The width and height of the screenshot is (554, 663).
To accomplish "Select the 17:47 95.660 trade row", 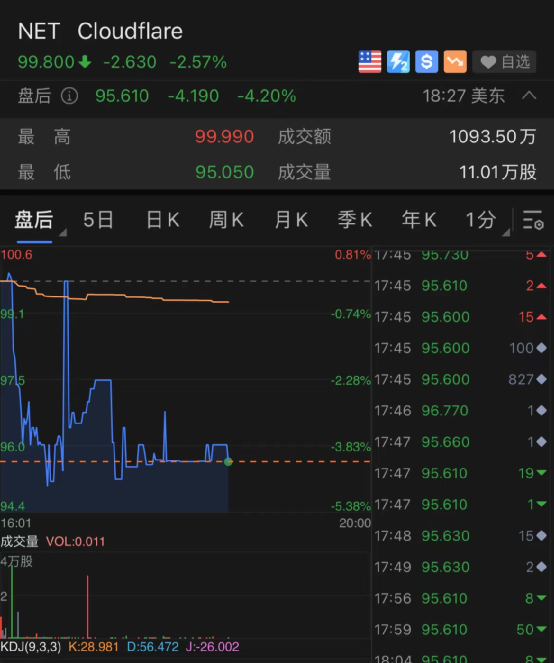I will coord(461,442).
